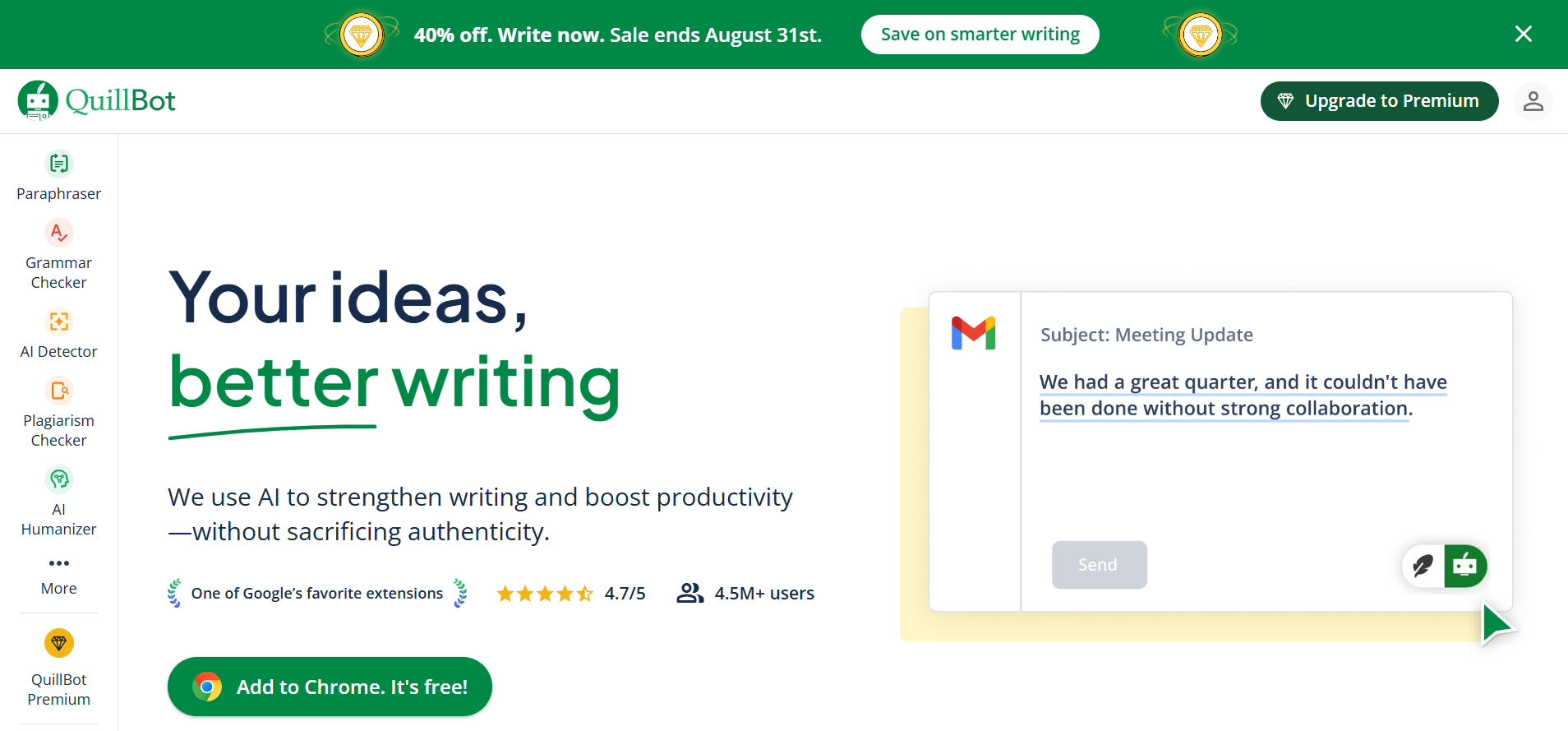The width and height of the screenshot is (1568, 731).
Task: Click the Gmail logo in demo card
Action: point(974,333)
